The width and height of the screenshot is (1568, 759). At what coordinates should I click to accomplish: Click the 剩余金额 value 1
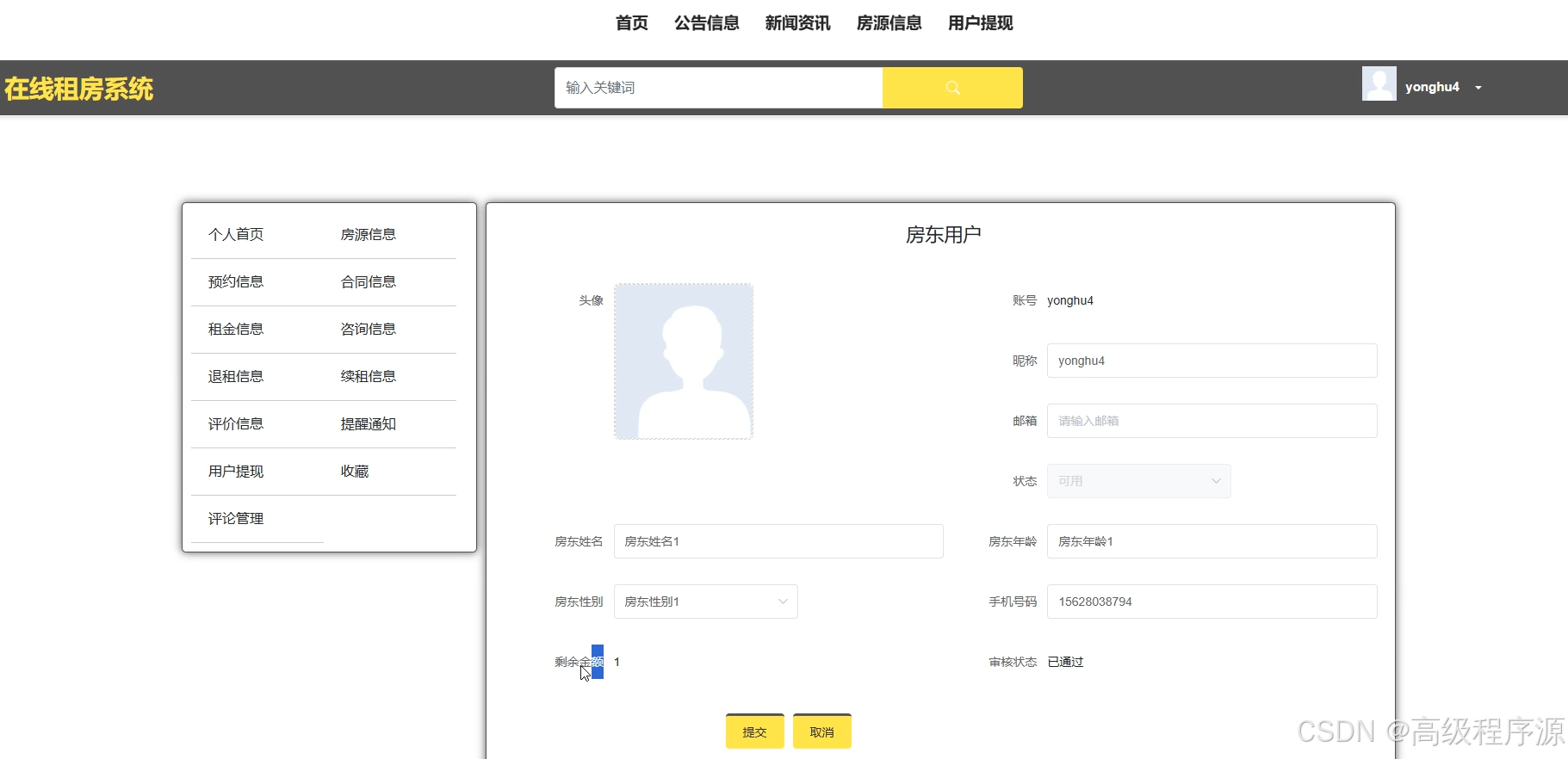(617, 662)
